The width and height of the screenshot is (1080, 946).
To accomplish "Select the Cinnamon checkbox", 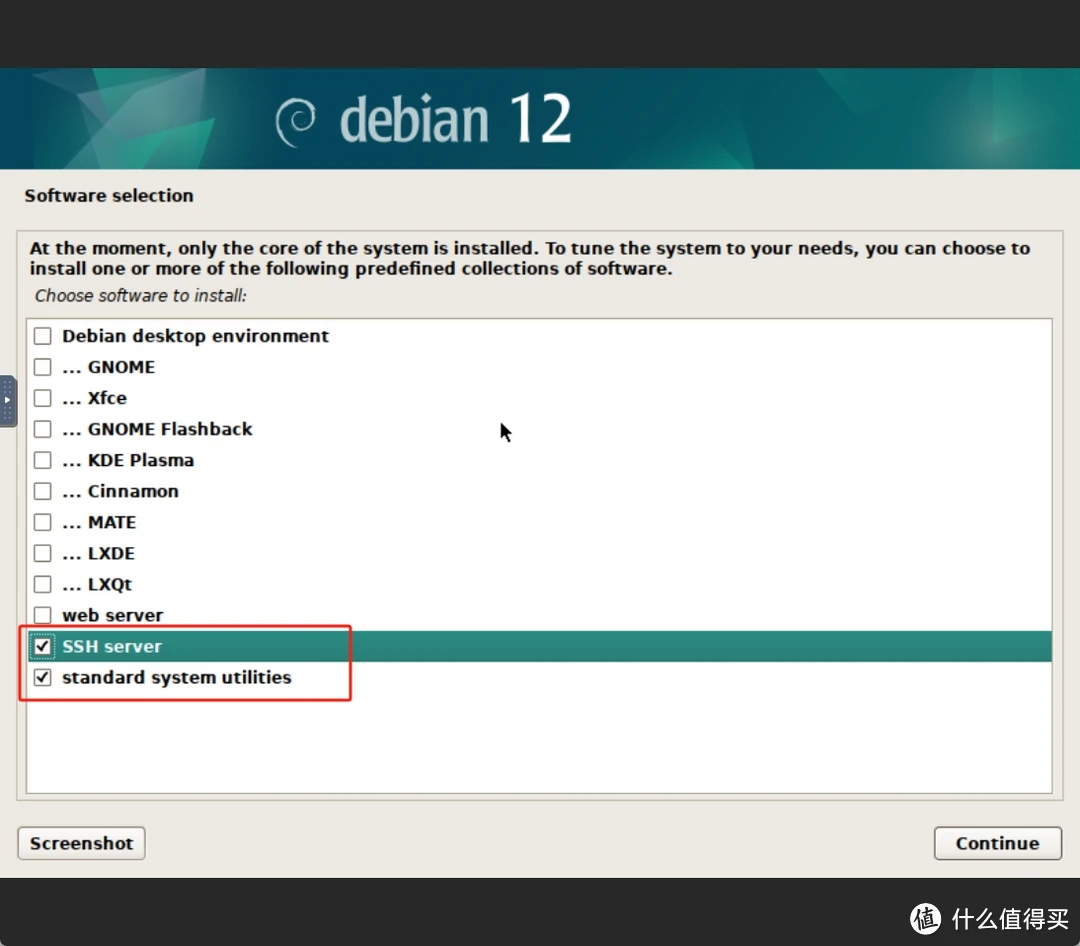I will [x=43, y=491].
